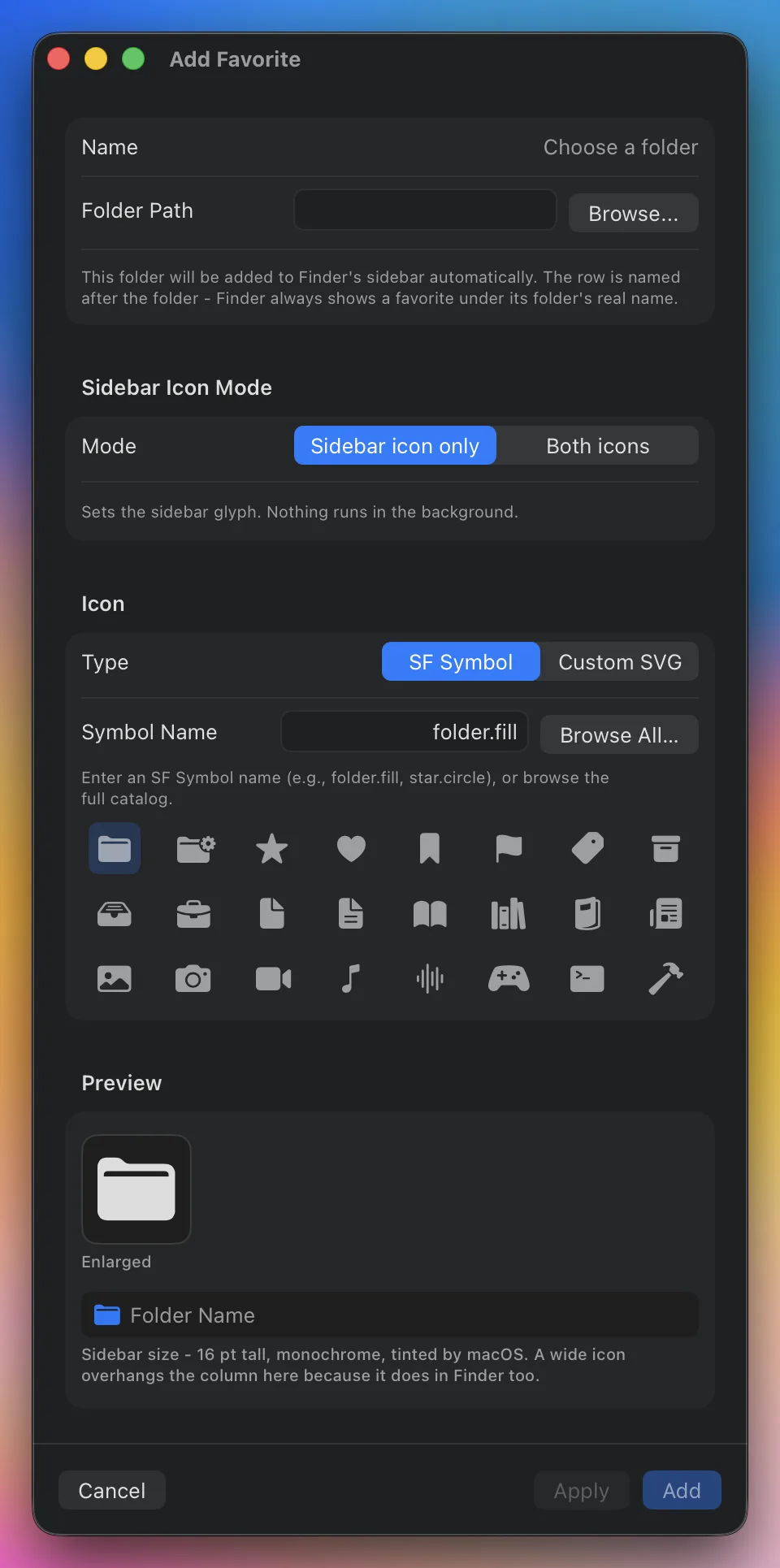Image resolution: width=780 pixels, height=1568 pixels.
Task: Select the tag symbol icon
Action: (x=587, y=848)
